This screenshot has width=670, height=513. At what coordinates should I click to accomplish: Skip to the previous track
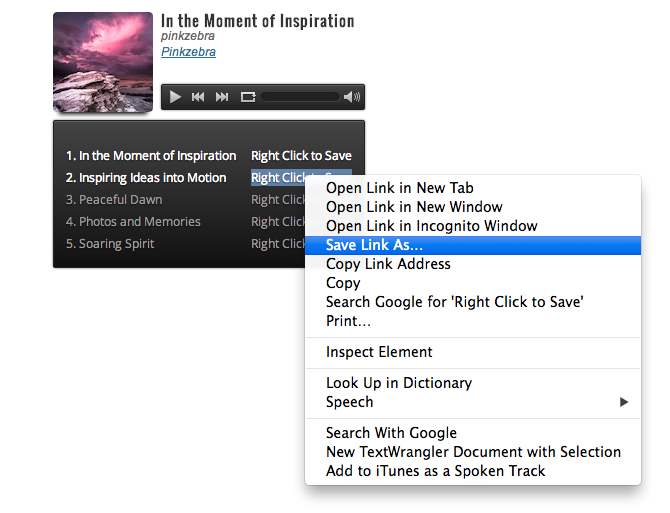(198, 97)
